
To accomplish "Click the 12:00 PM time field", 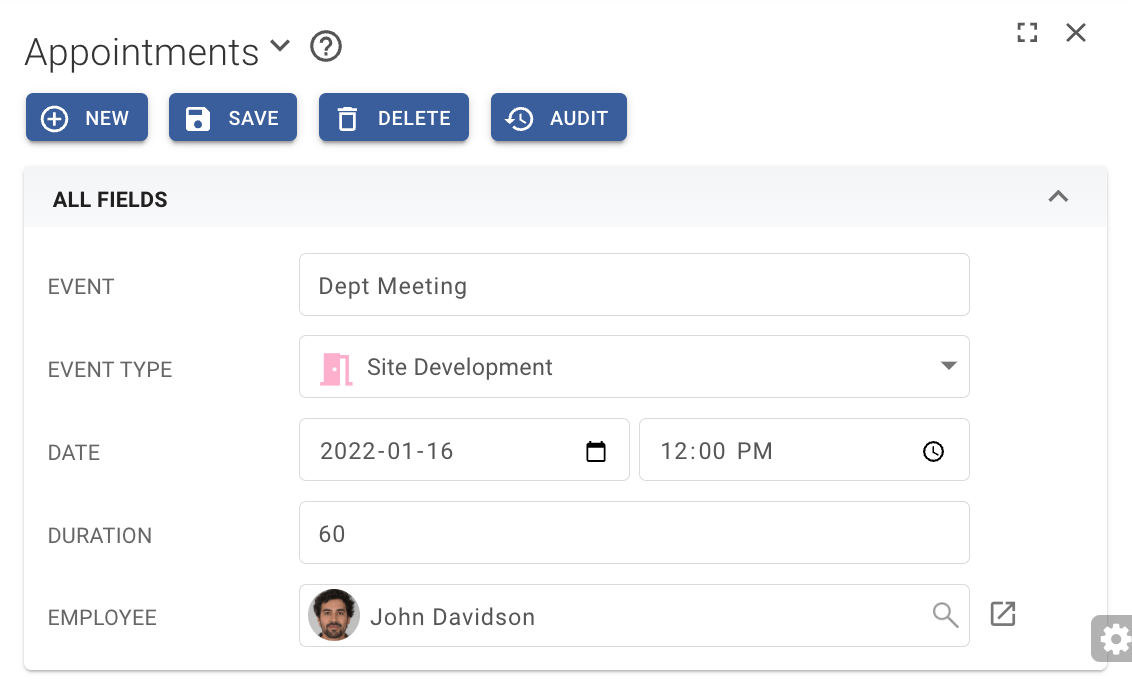I will pos(780,451).
